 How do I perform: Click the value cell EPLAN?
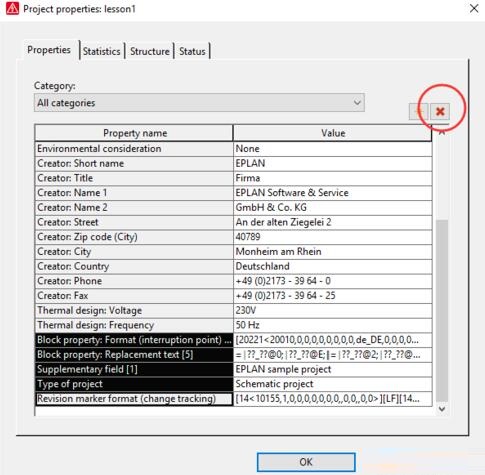(x=332, y=163)
